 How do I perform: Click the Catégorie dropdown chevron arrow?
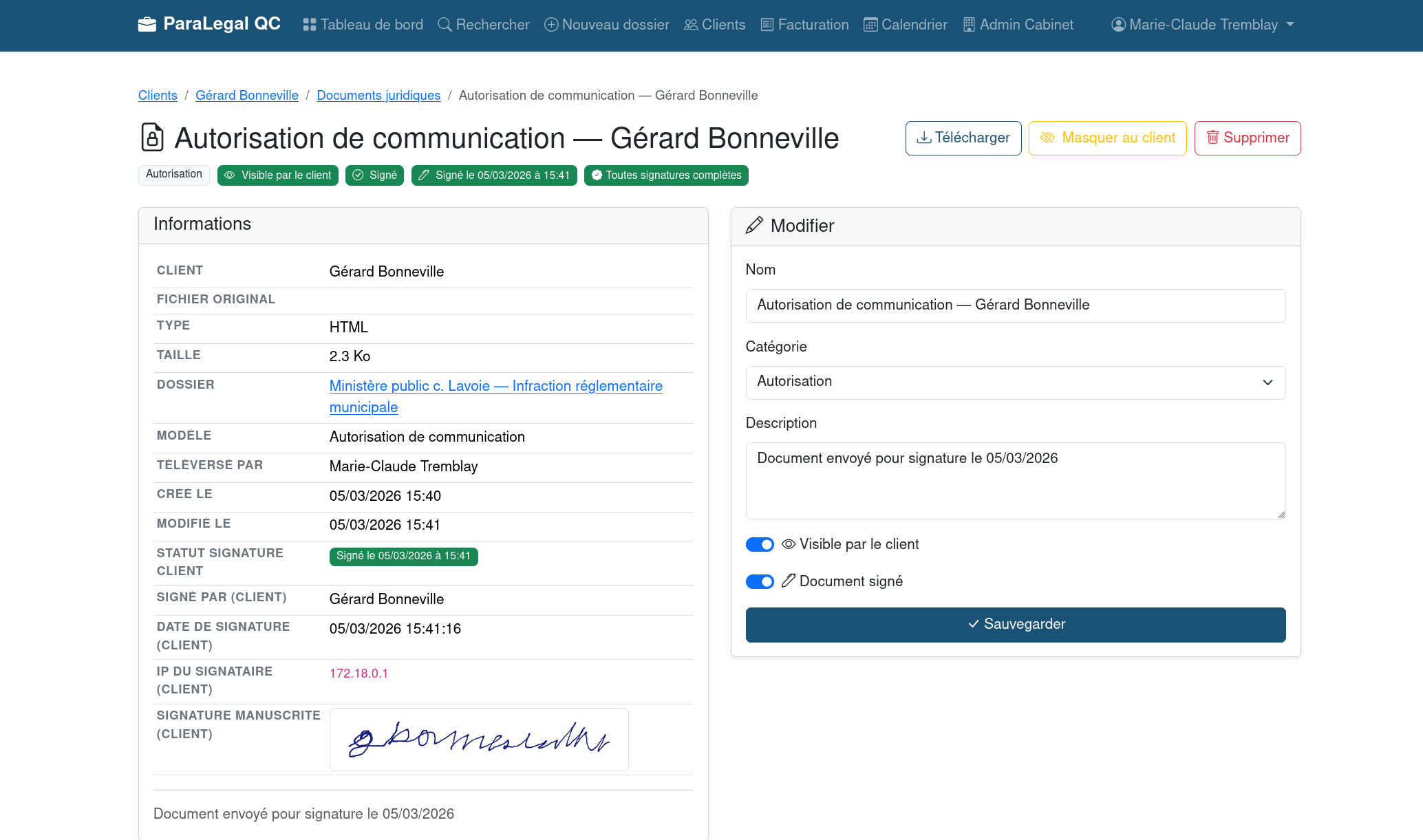pos(1267,383)
